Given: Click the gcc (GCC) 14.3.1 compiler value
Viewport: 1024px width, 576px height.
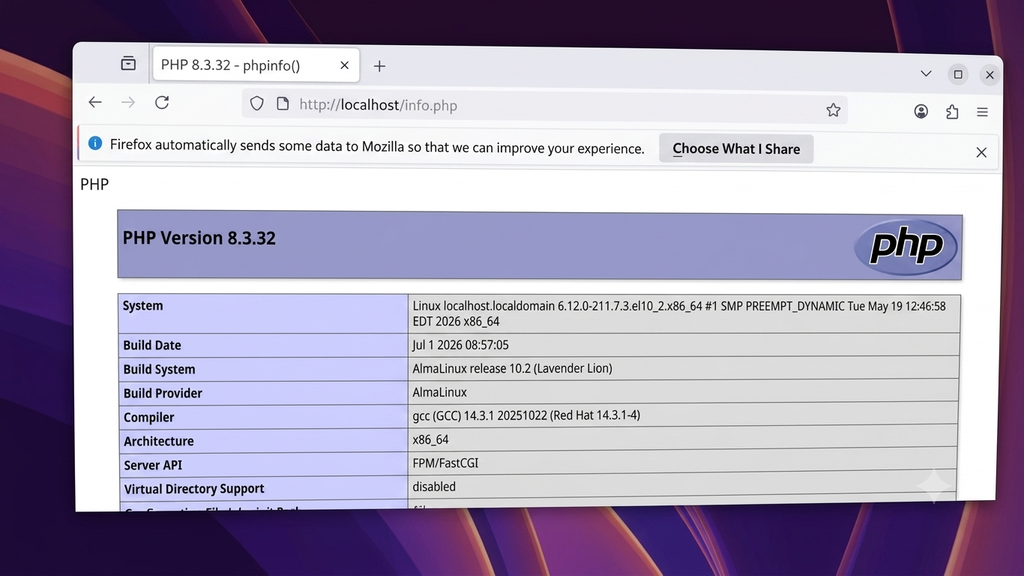Looking at the screenshot, I should point(526,415).
